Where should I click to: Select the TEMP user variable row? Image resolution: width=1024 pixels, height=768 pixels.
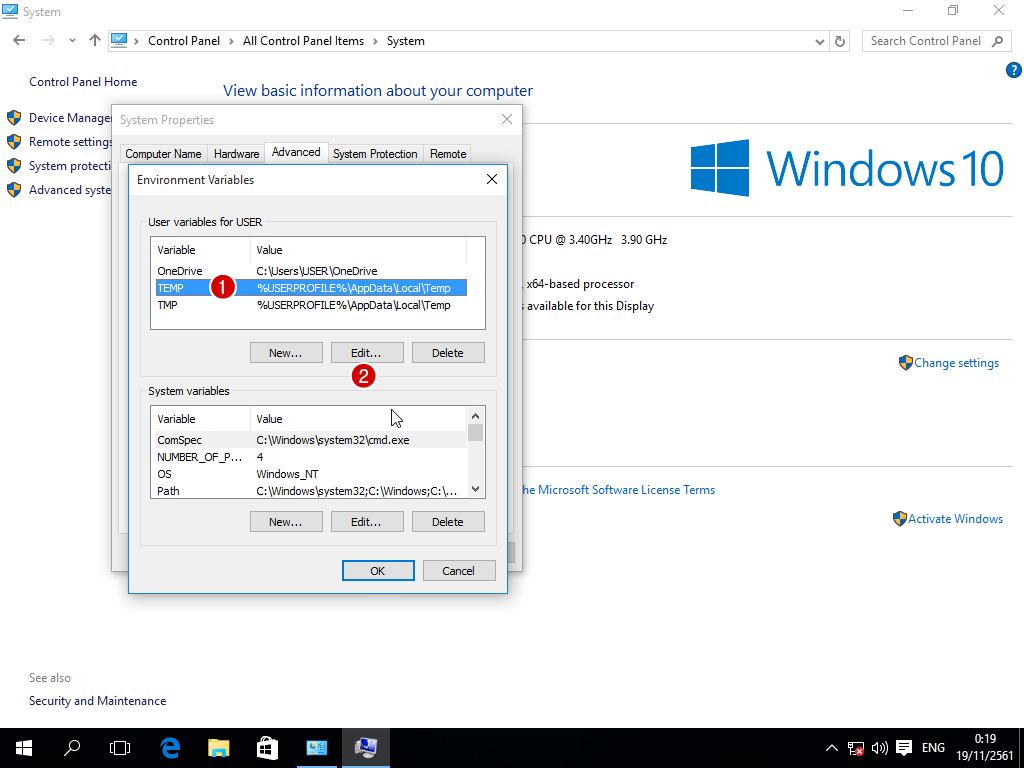pos(312,288)
